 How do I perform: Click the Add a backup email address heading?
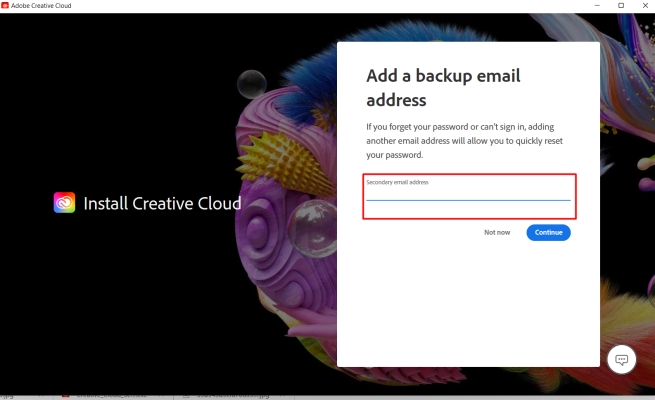click(443, 88)
